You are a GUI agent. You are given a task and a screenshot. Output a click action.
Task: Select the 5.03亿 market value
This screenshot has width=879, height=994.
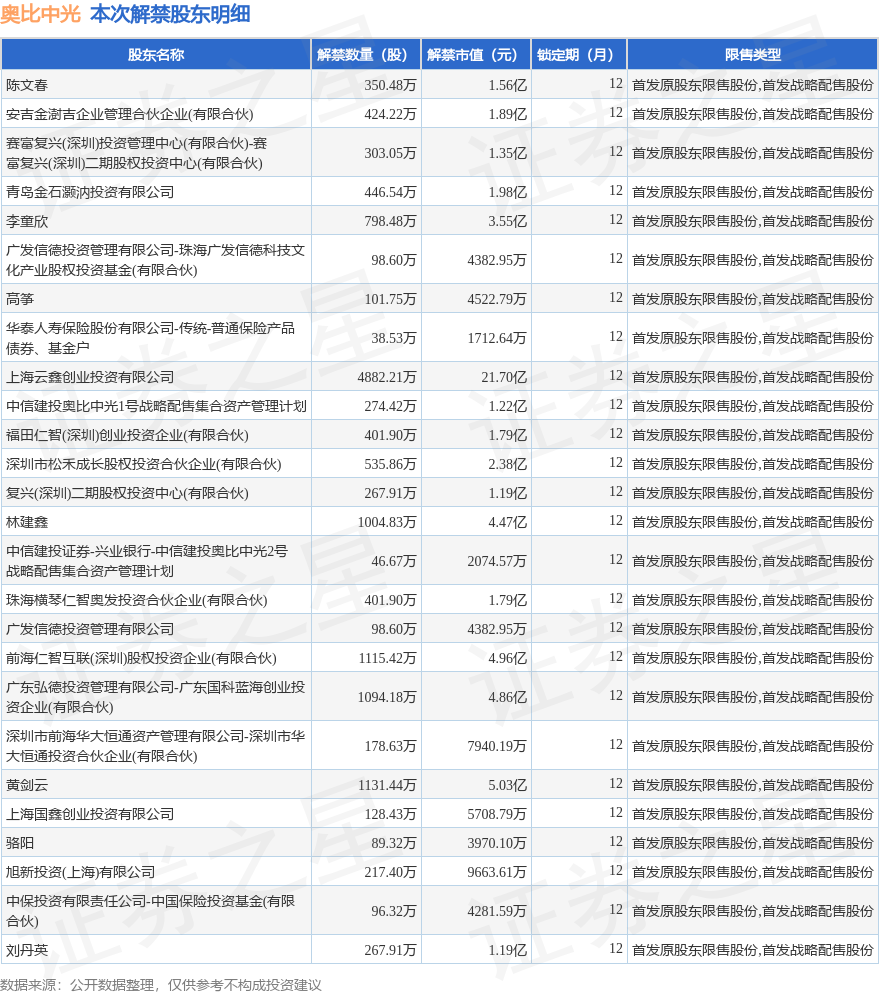508,785
